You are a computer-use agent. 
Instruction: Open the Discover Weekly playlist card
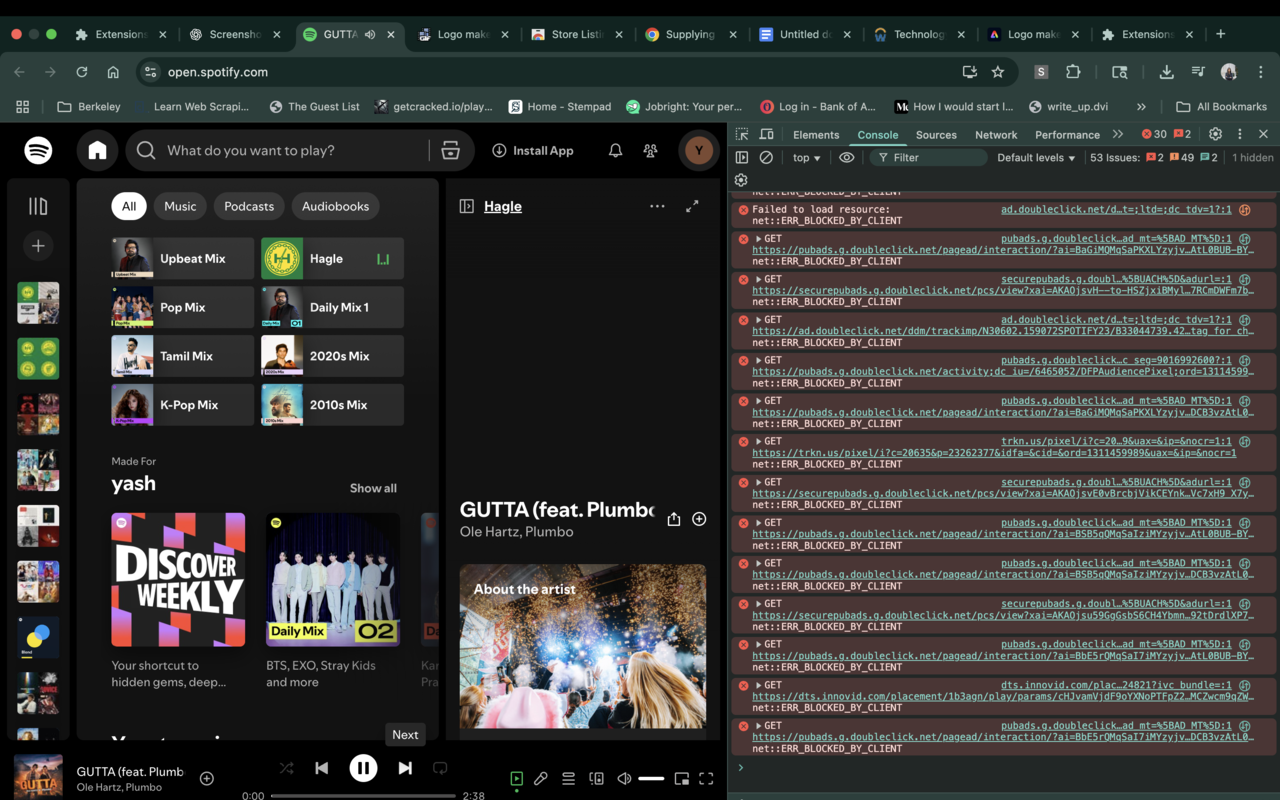(x=178, y=601)
